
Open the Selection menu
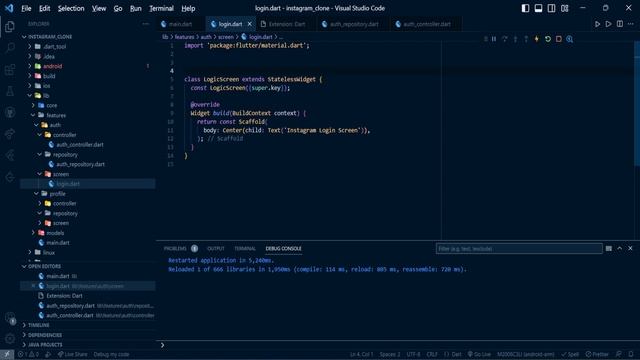click(71, 8)
